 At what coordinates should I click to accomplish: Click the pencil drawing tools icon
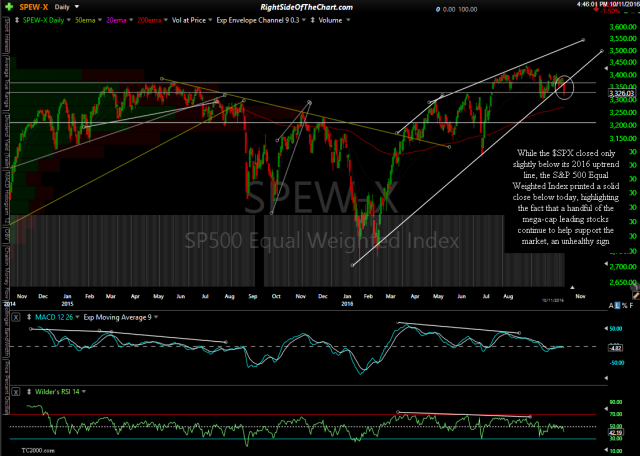click(x=635, y=295)
